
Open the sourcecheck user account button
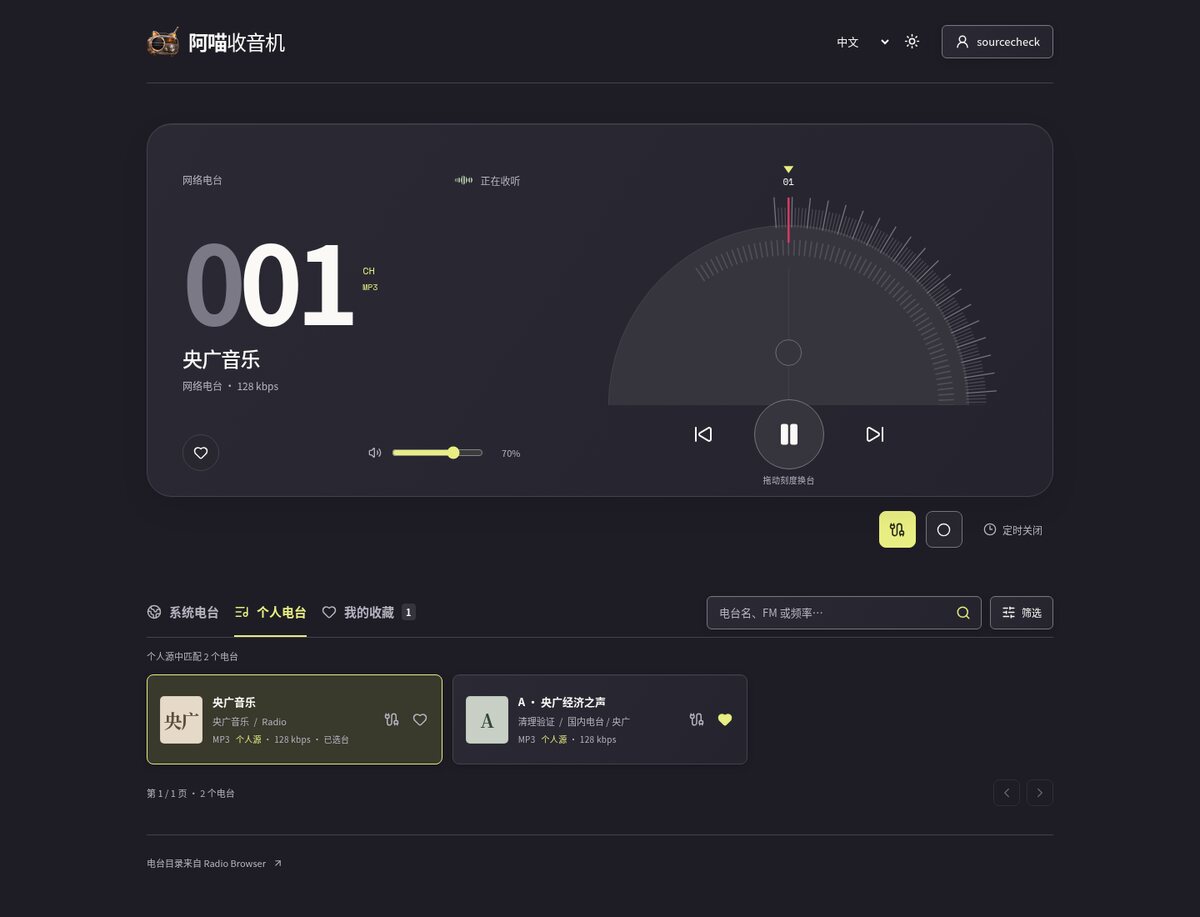pyautogui.click(x=997, y=42)
